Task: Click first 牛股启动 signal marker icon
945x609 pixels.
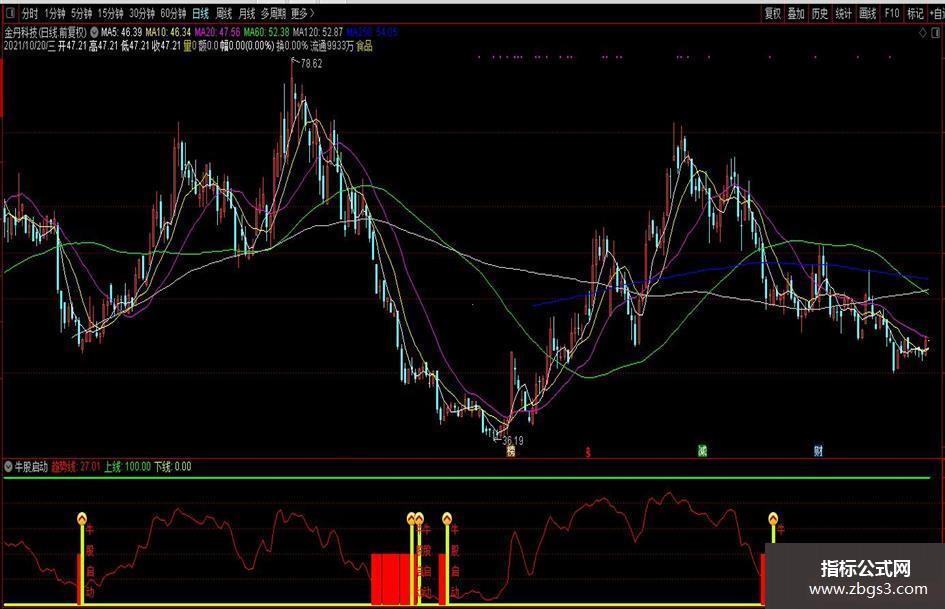Action: click(82, 518)
